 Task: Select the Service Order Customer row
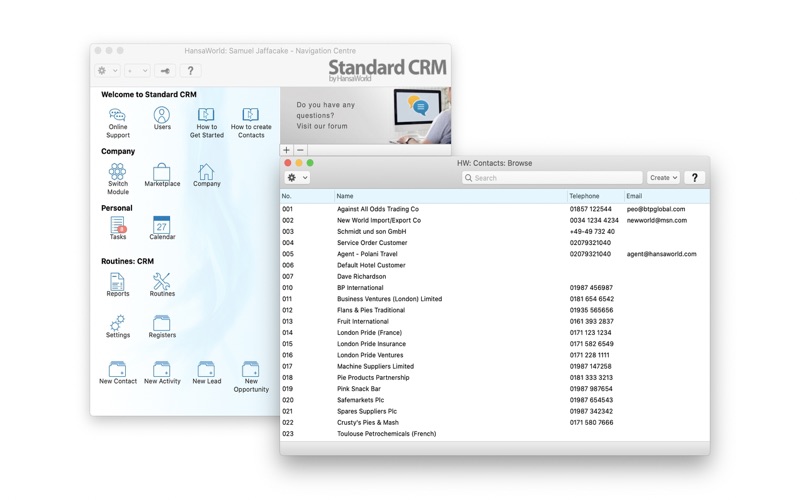coord(494,243)
